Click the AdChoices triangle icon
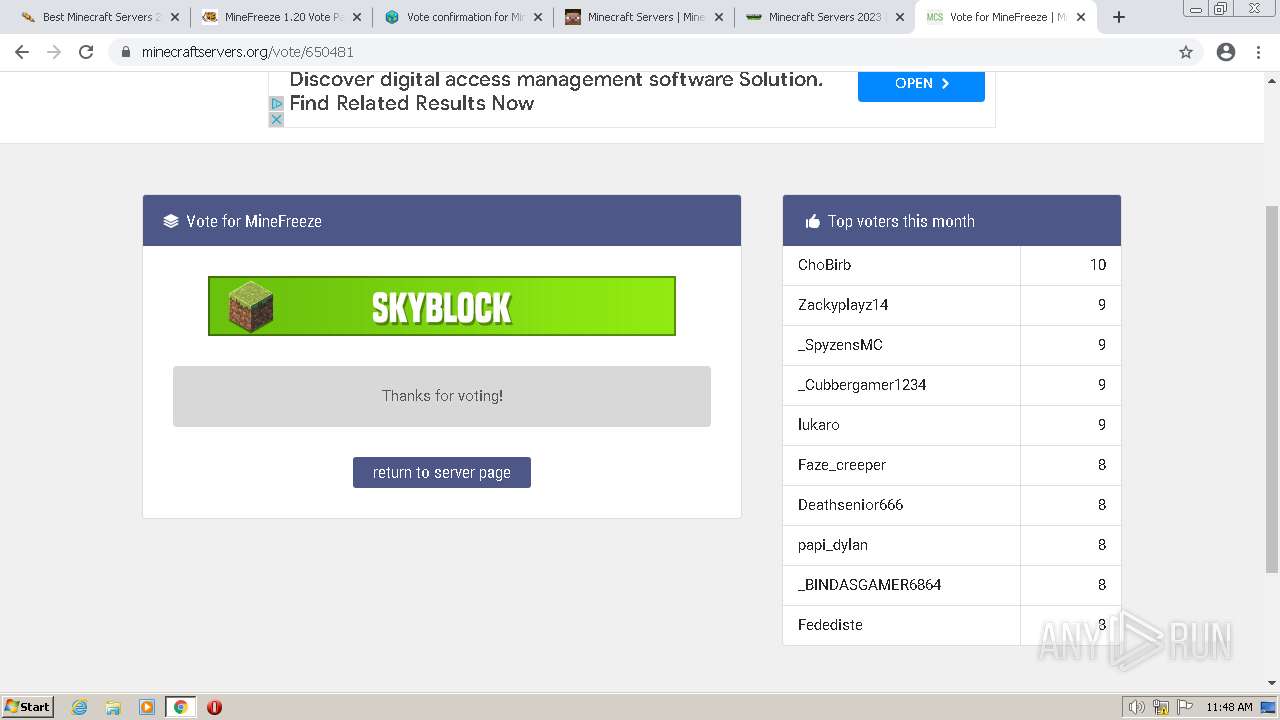 click(276, 103)
